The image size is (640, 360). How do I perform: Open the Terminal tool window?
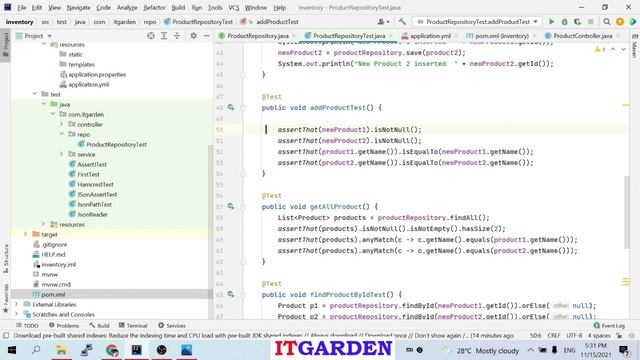point(133,326)
